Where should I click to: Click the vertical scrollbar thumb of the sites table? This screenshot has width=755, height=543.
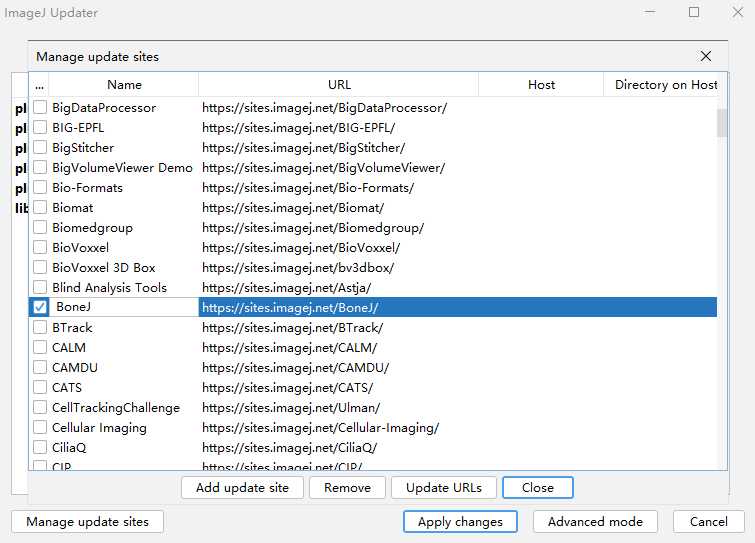click(x=722, y=123)
